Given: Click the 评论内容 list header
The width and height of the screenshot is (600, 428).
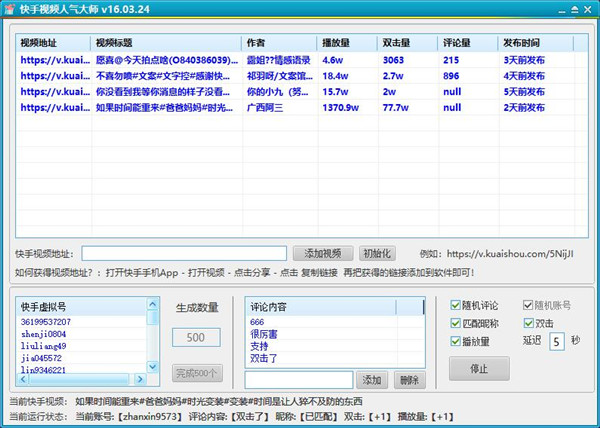Looking at the screenshot, I should pyautogui.click(x=321, y=307).
